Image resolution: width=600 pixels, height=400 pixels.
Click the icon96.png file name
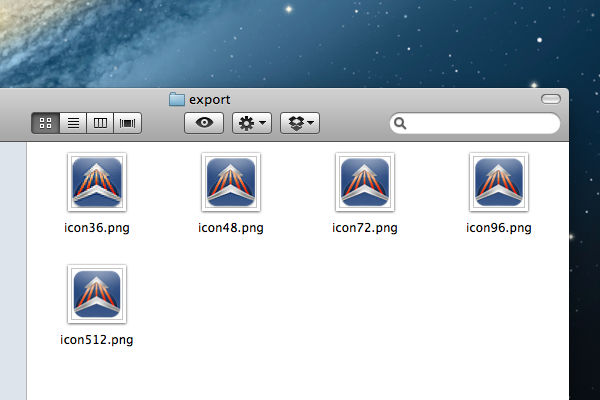pyautogui.click(x=499, y=228)
